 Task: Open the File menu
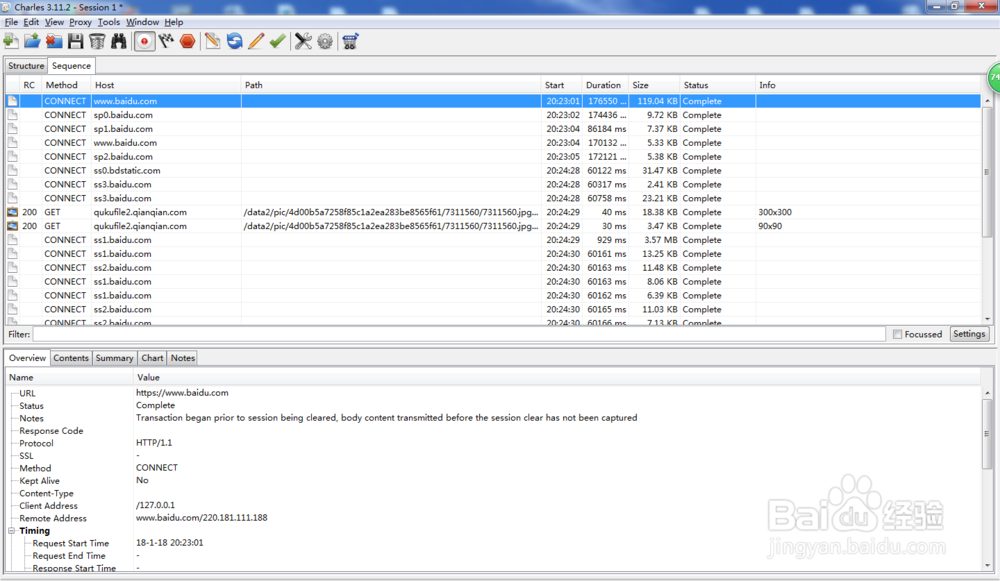[11, 22]
